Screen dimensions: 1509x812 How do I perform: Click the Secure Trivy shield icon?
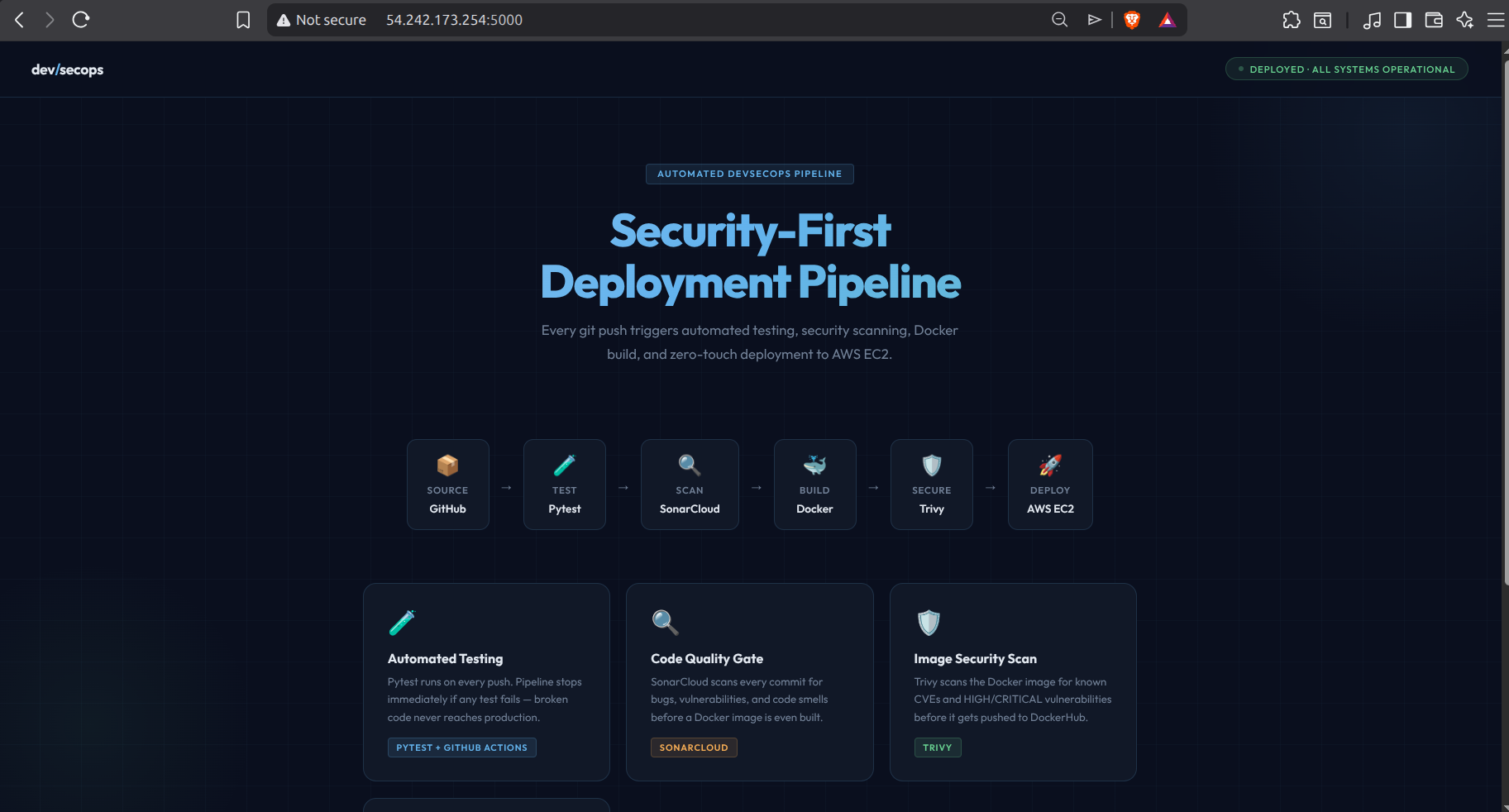(x=932, y=465)
